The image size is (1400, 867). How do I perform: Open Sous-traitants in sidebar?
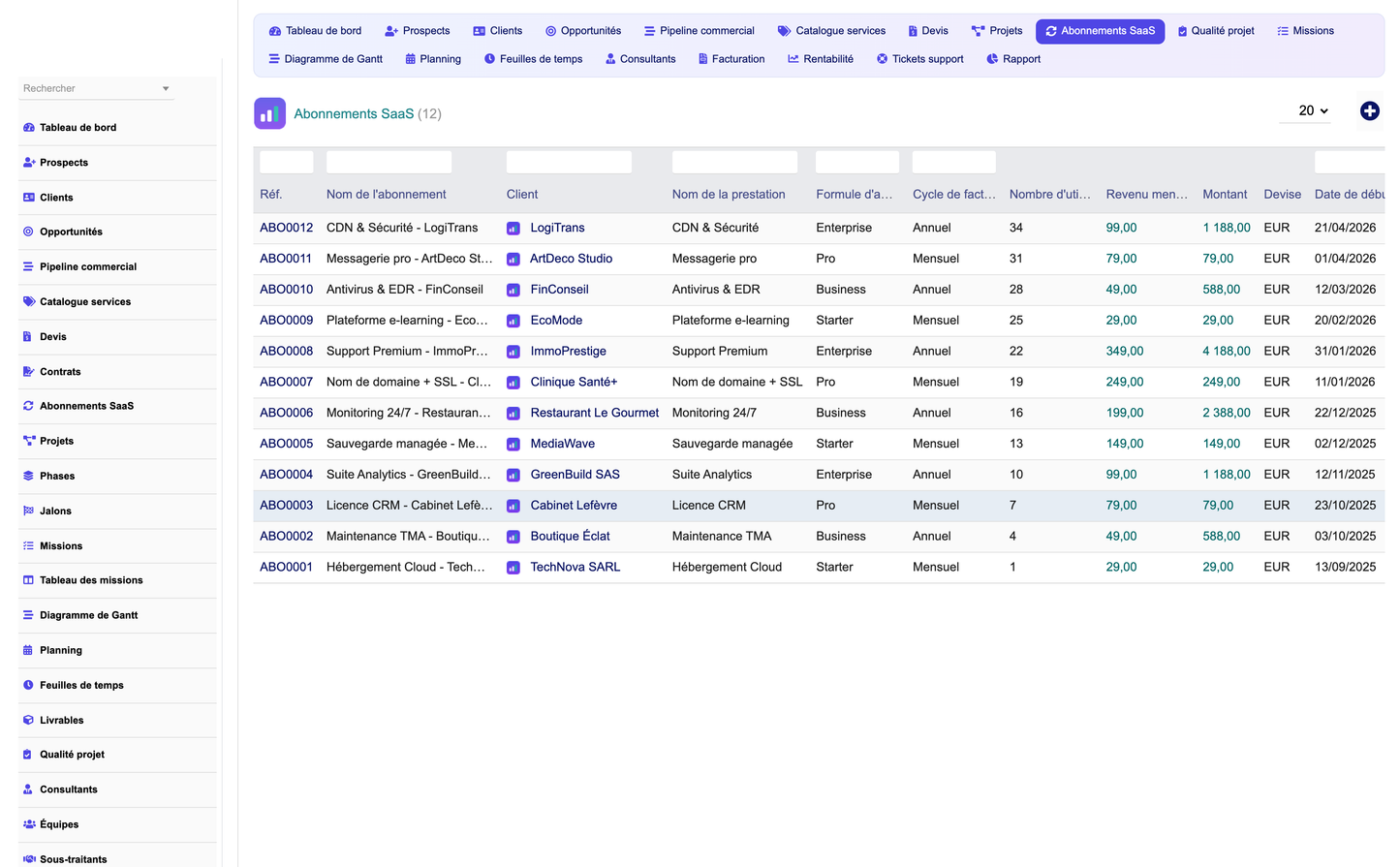pos(74,859)
